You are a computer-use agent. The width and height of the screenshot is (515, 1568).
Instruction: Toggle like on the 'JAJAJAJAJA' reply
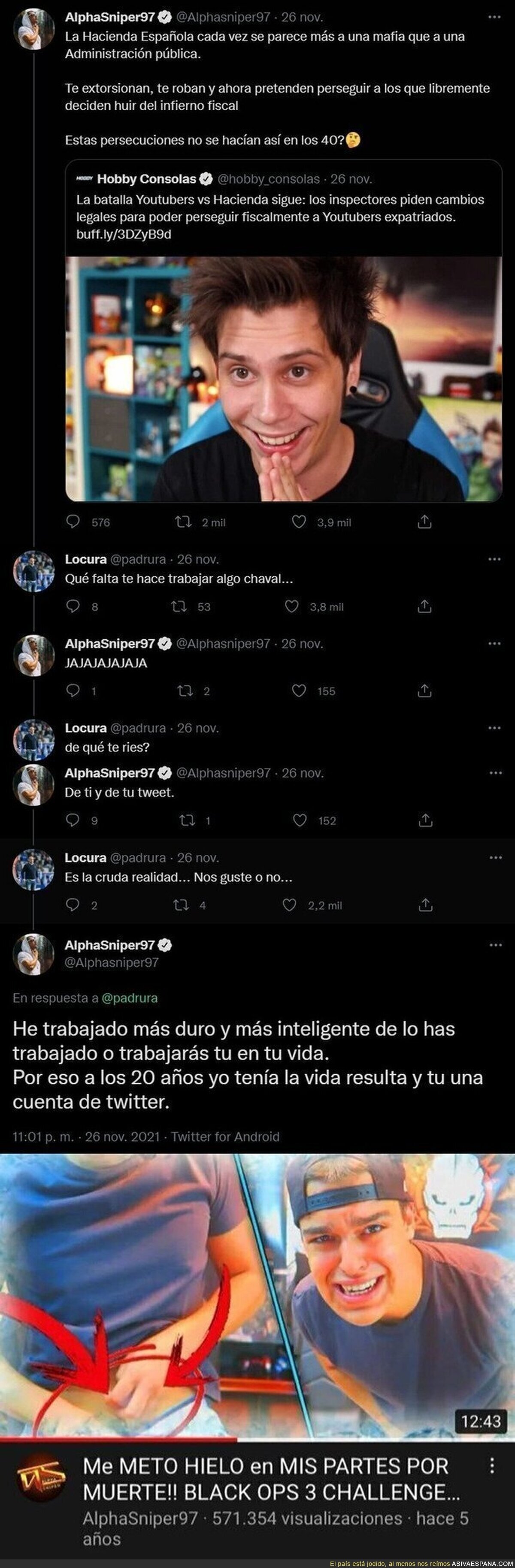(x=299, y=690)
